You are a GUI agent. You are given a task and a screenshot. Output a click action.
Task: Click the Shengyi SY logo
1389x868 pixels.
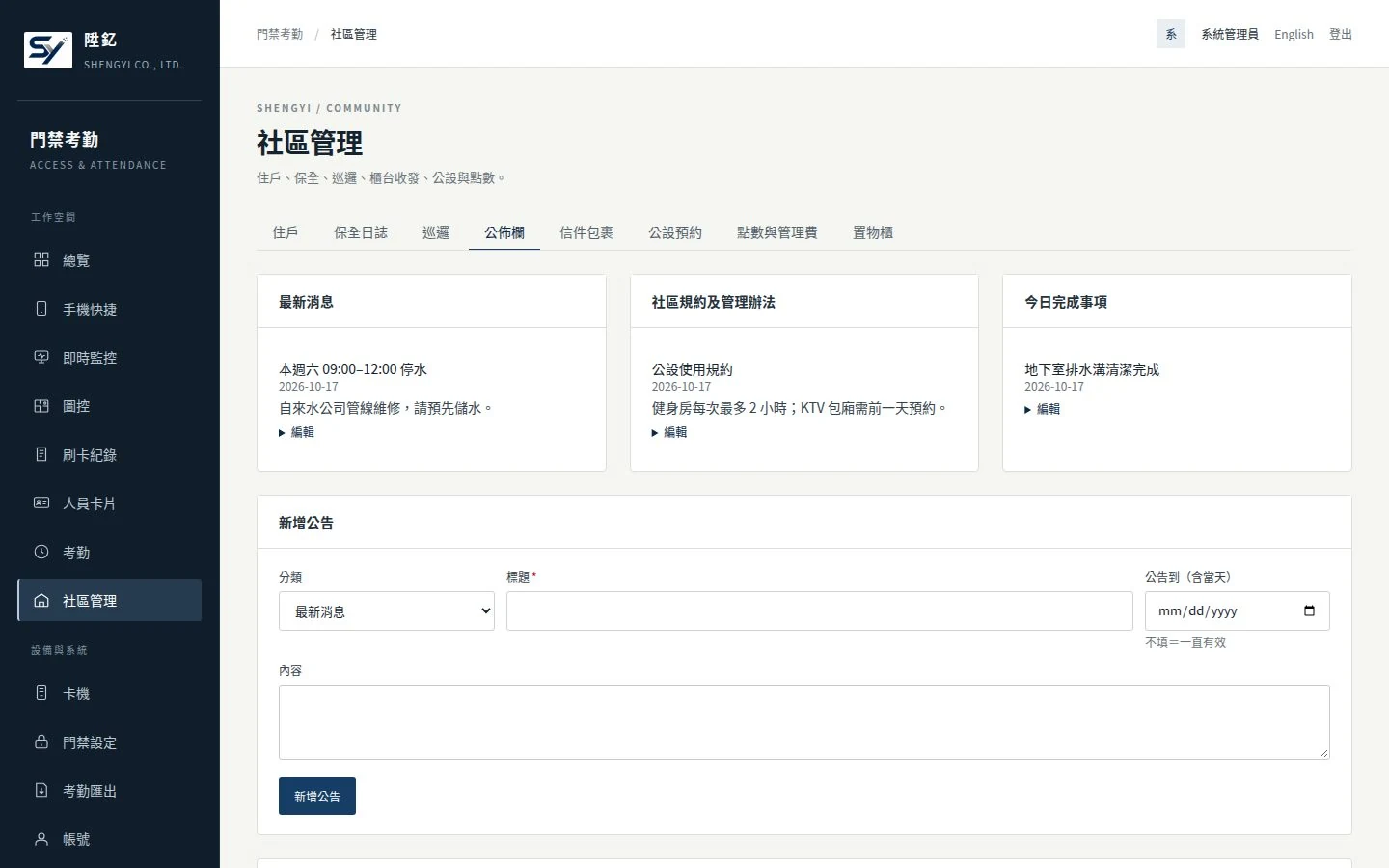tap(48, 50)
